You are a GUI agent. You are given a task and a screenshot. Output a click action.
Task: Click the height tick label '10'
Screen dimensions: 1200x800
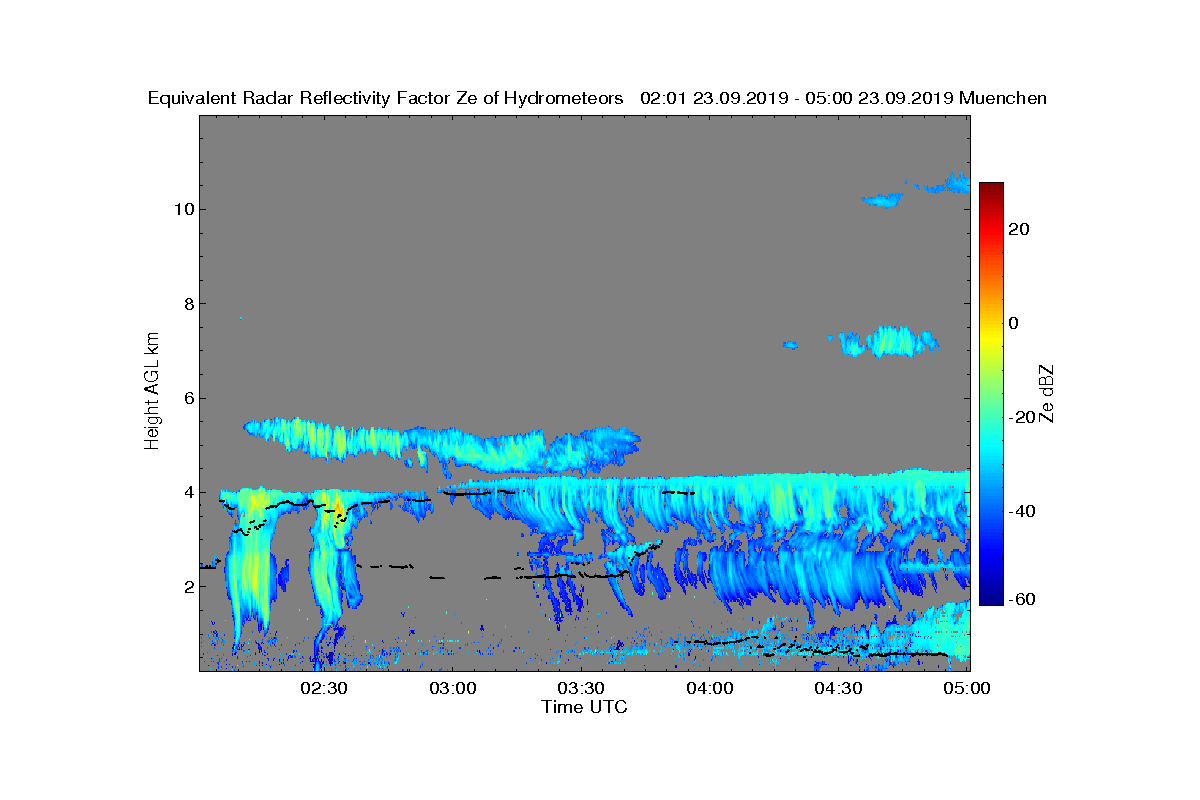[183, 209]
